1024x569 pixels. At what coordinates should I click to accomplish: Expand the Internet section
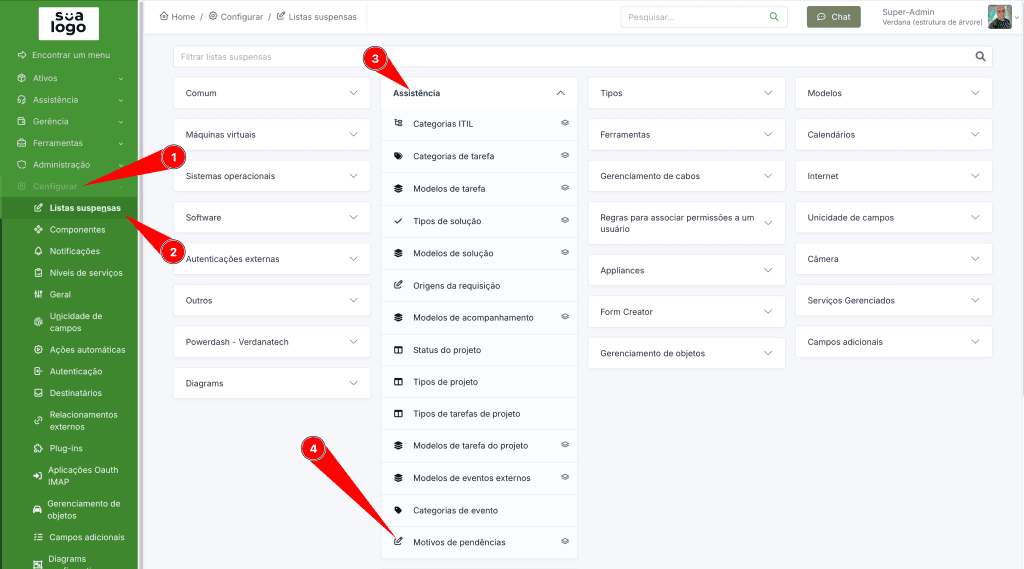pyautogui.click(x=893, y=176)
